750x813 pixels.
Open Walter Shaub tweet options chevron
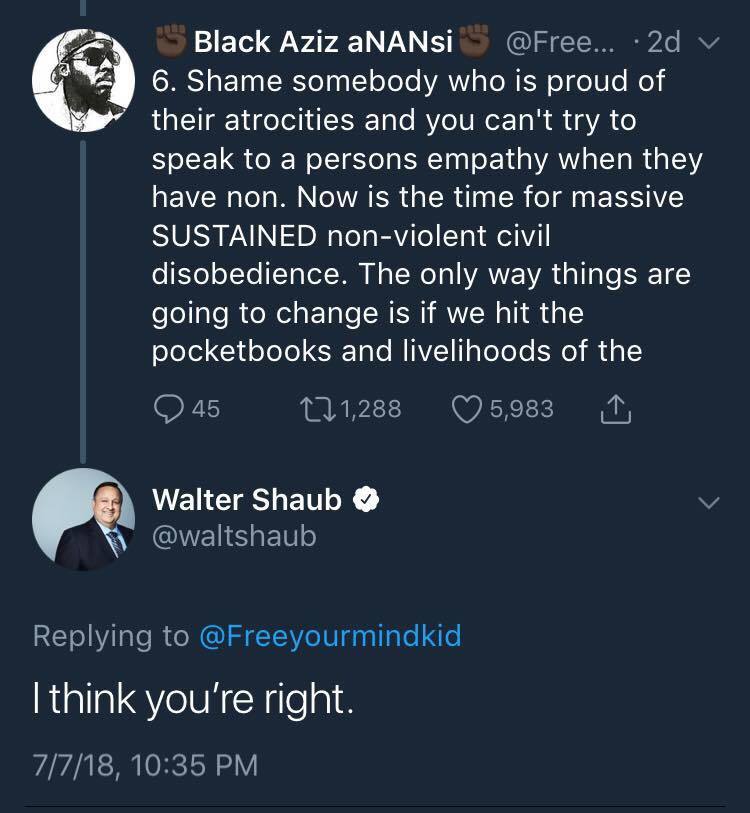click(x=709, y=502)
